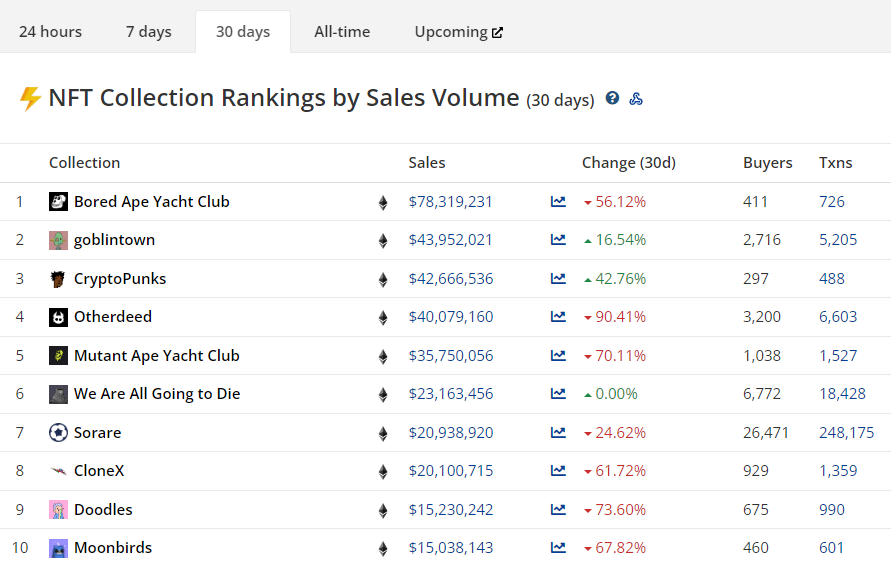The width and height of the screenshot is (891, 567).
Task: Open the chart icon for Moonbirds
Action: coord(558,548)
